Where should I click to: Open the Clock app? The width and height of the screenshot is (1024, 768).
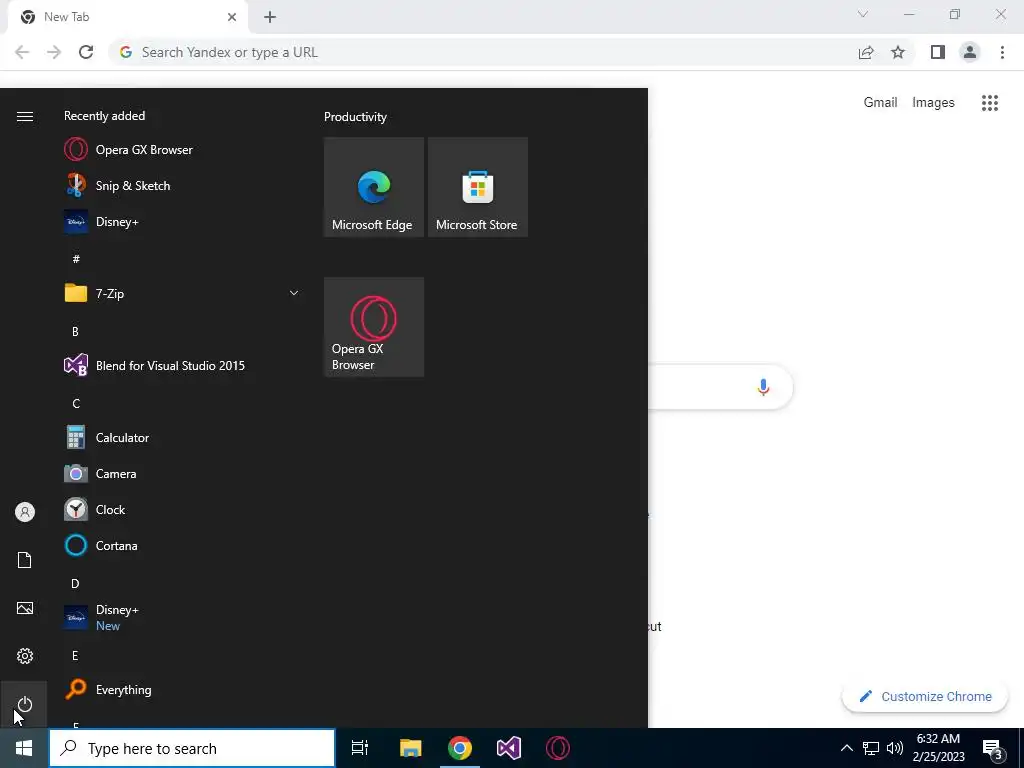click(180, 509)
